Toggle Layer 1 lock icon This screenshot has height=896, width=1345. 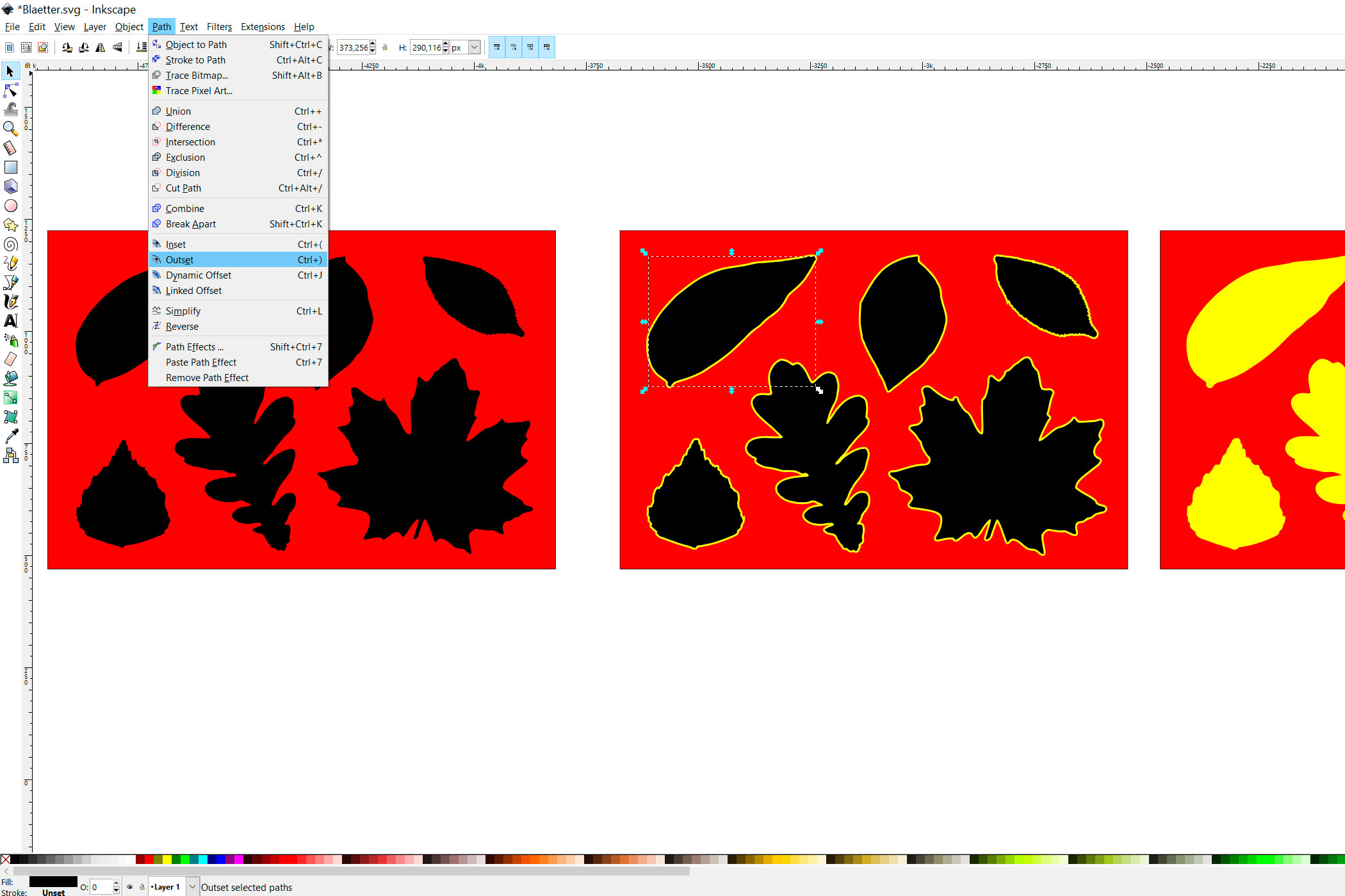pyautogui.click(x=142, y=887)
